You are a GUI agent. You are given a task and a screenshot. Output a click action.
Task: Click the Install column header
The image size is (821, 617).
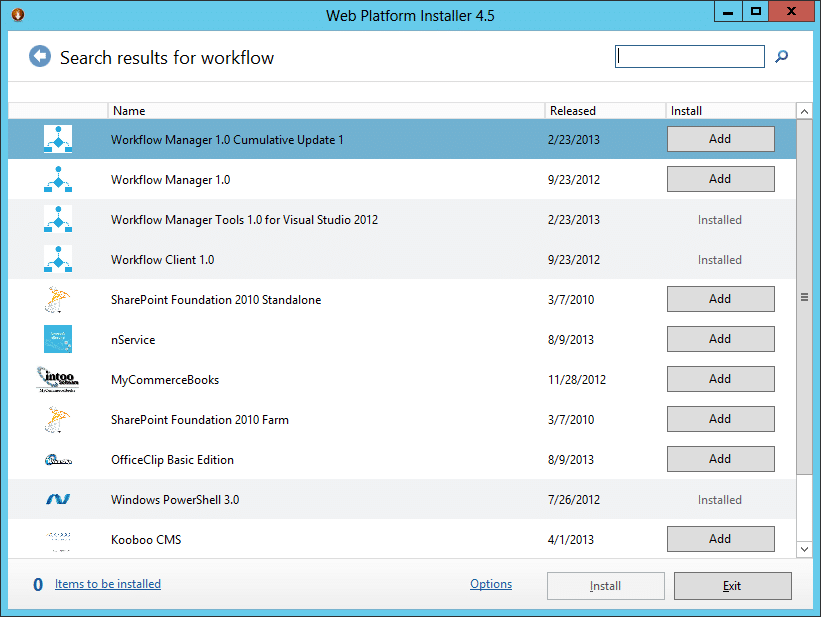(x=730, y=111)
